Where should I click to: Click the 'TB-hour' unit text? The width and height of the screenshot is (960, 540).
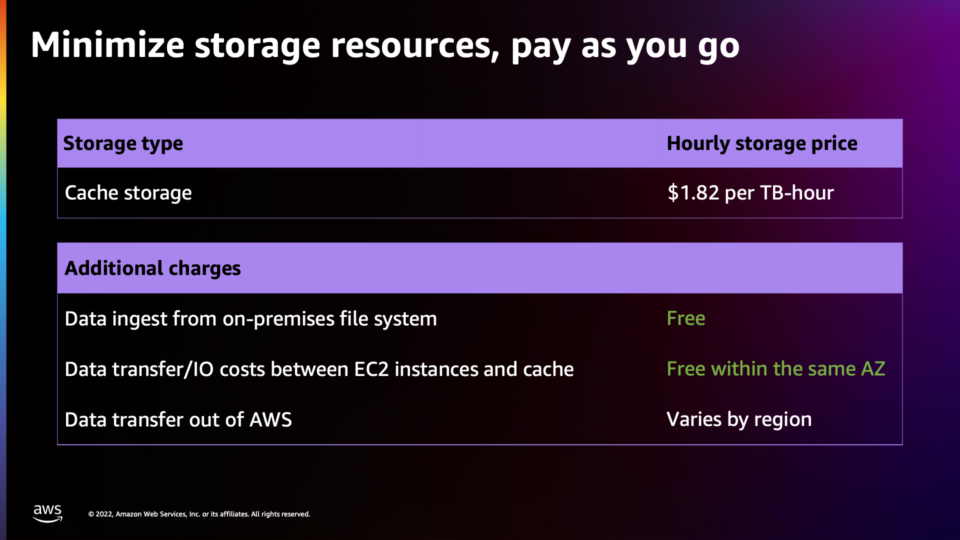click(x=797, y=193)
